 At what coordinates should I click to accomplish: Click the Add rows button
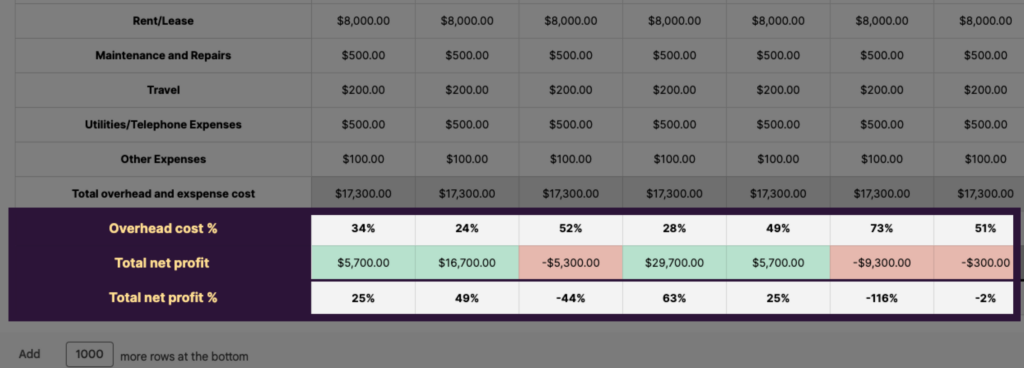29,354
